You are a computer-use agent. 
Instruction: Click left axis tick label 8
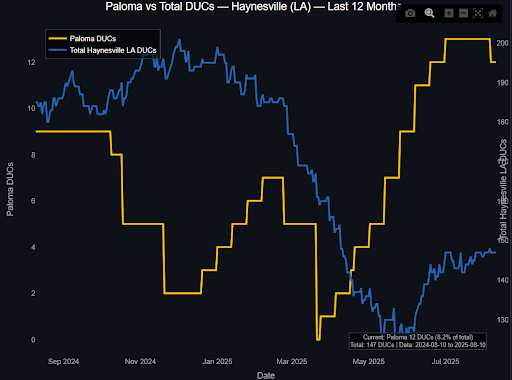[x=33, y=155]
